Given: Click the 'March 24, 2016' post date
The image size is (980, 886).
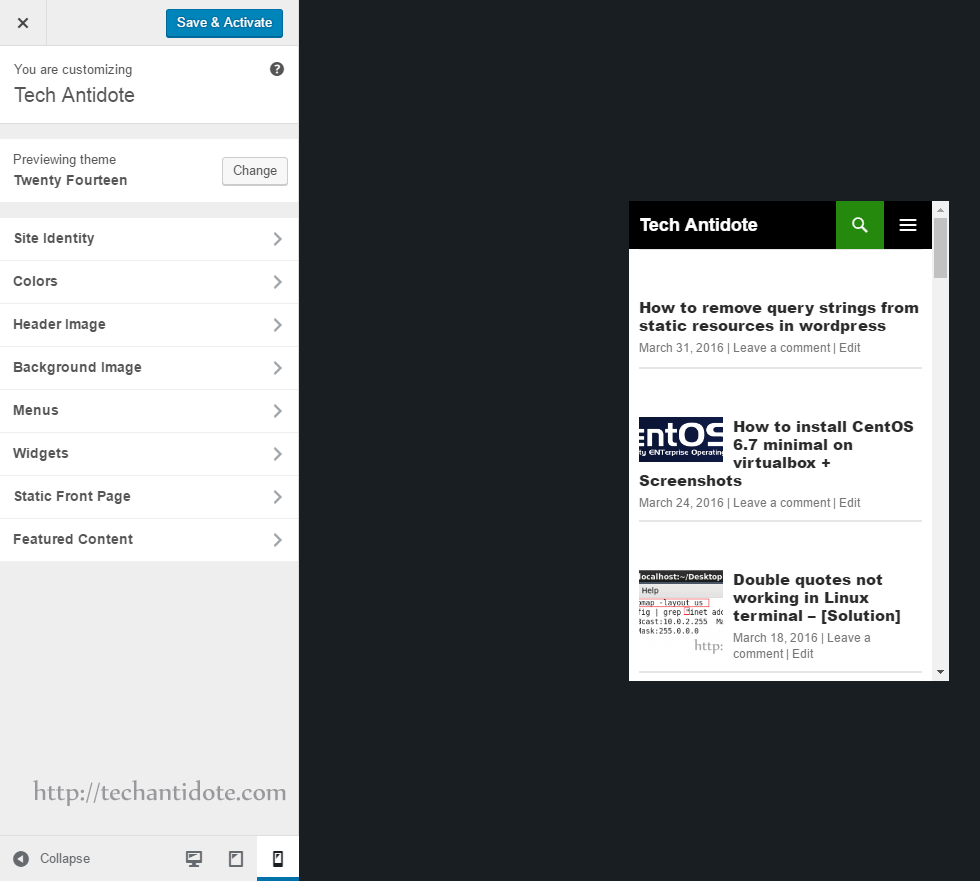Looking at the screenshot, I should pyautogui.click(x=681, y=503).
